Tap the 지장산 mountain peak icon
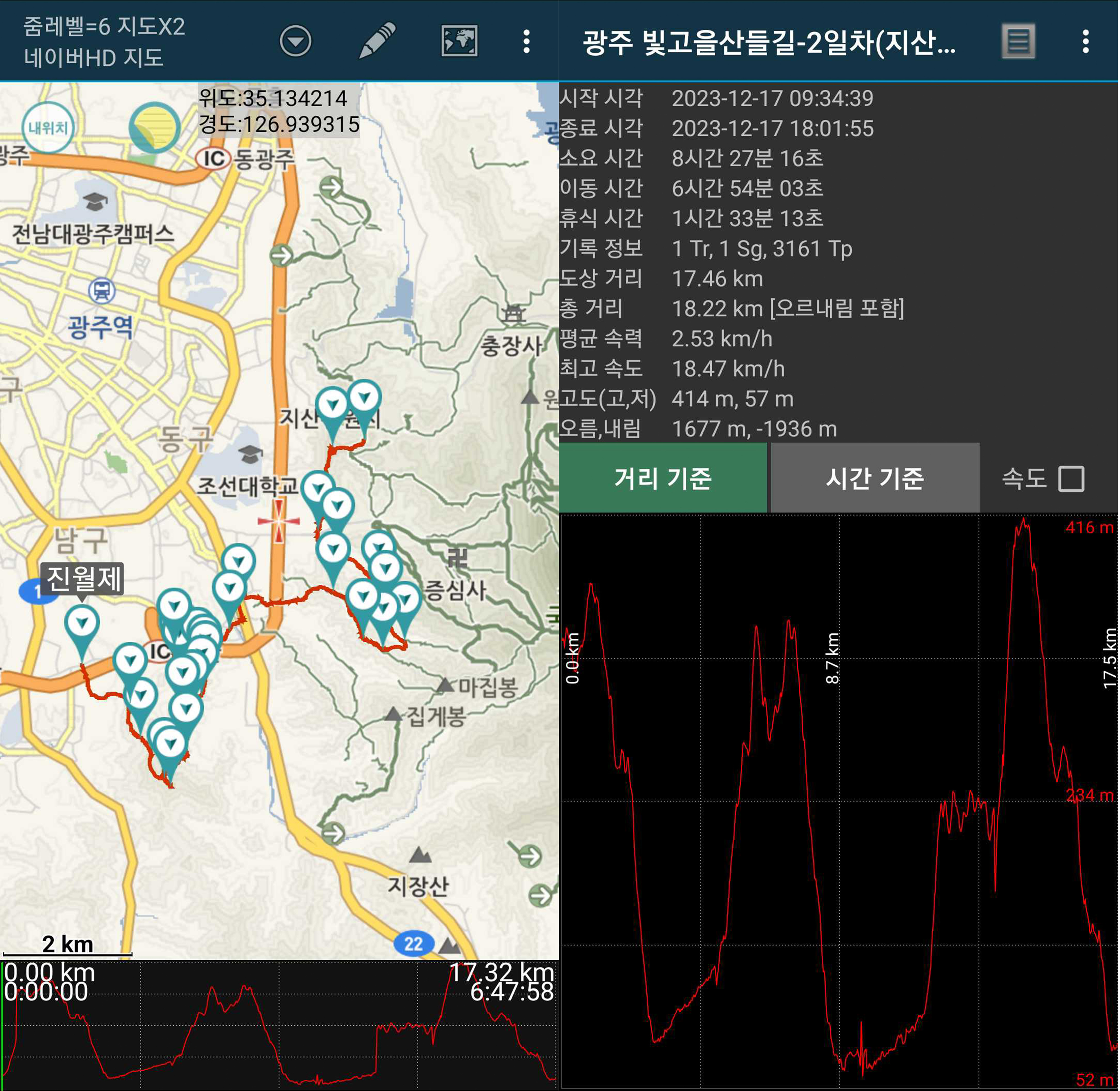This screenshot has width=1120, height=1091. pyautogui.click(x=420, y=856)
